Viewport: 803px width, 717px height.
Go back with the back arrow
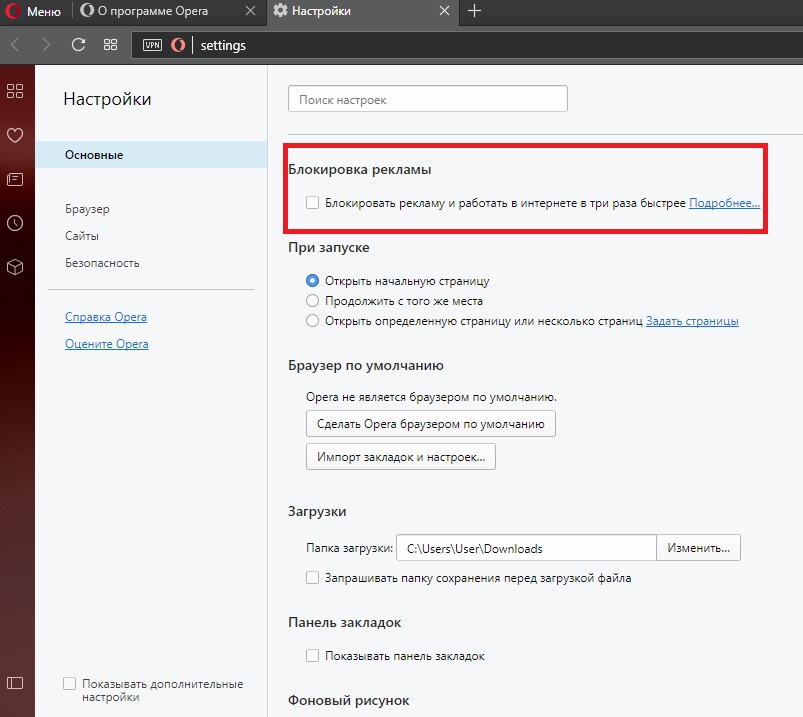(15, 45)
